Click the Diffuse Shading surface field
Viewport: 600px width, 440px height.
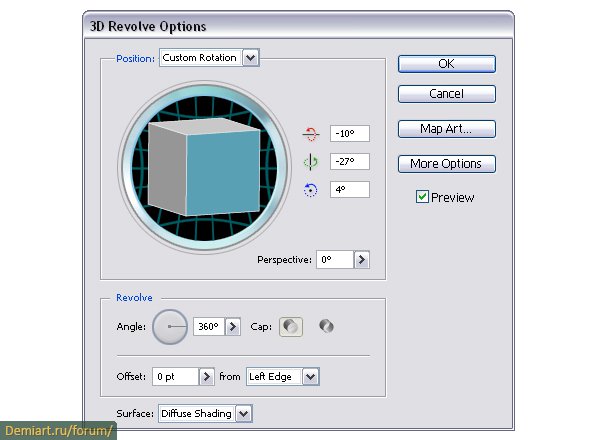point(197,414)
